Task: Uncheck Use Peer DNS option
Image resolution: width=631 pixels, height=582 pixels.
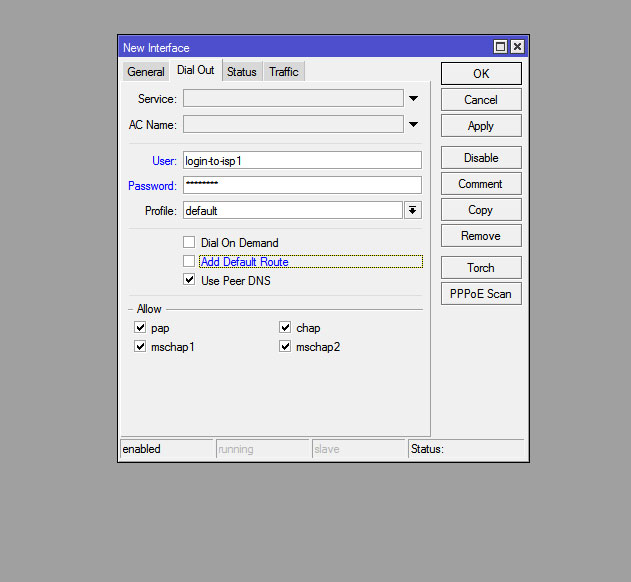Action: 189,281
